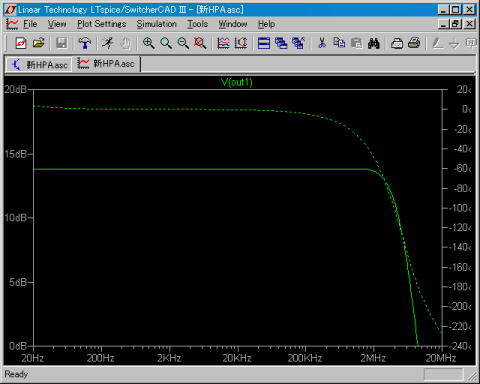Screen dimensions: 480x384
Task: Click the 20Hz frequency axis label
Action: pyautogui.click(x=33, y=358)
